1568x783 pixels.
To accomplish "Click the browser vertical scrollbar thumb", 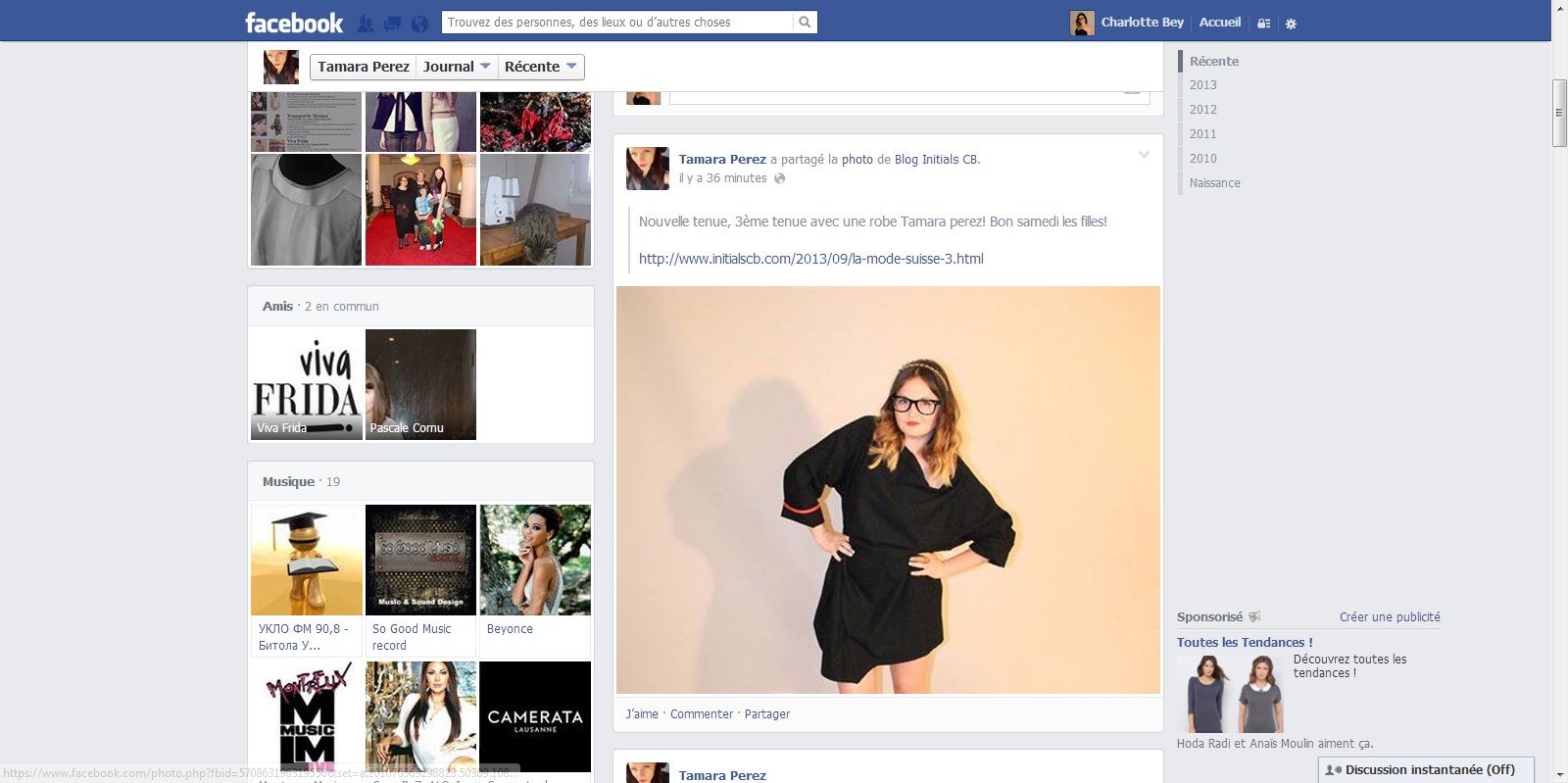I will tap(1559, 113).
